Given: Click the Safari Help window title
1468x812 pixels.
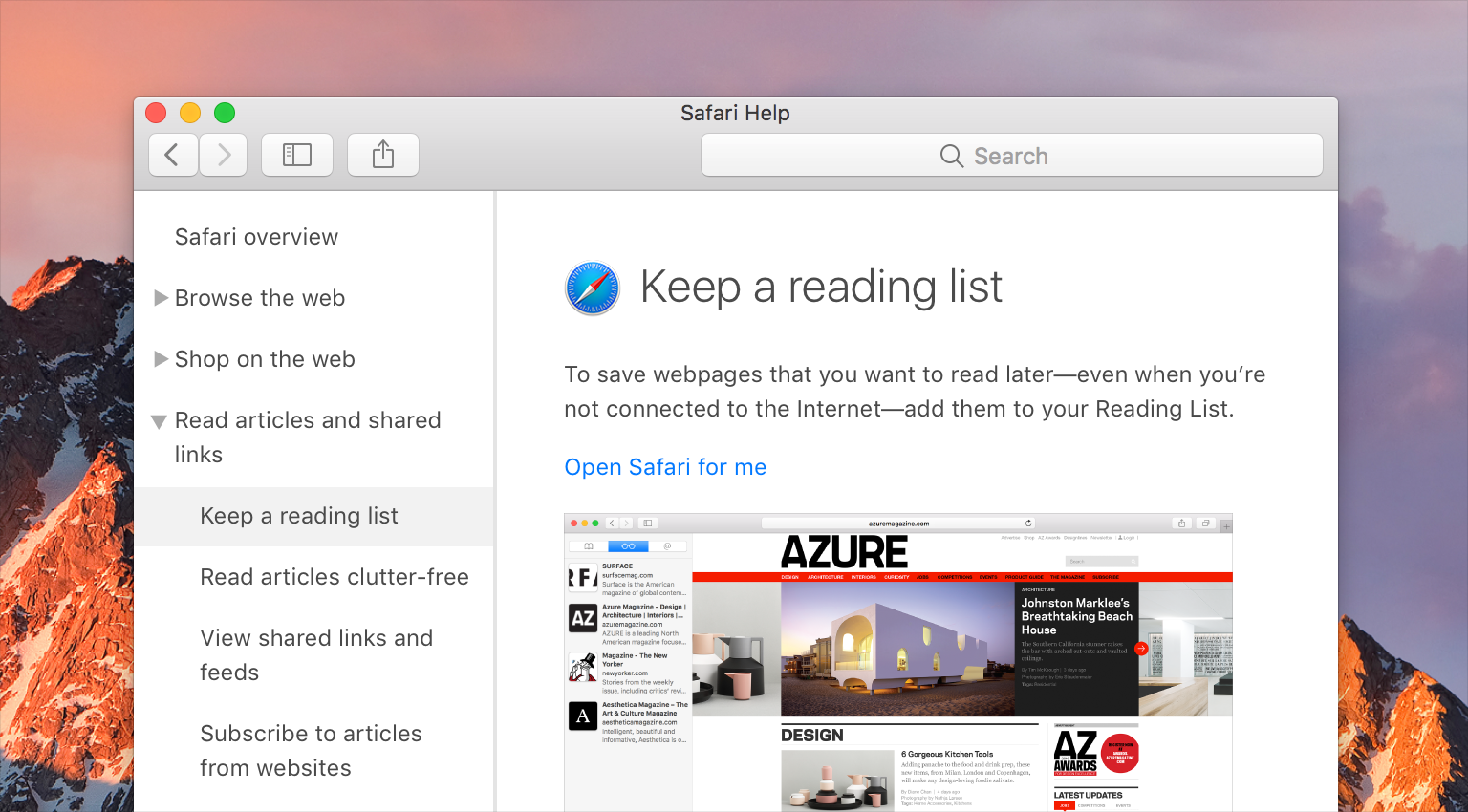Looking at the screenshot, I should 735,113.
